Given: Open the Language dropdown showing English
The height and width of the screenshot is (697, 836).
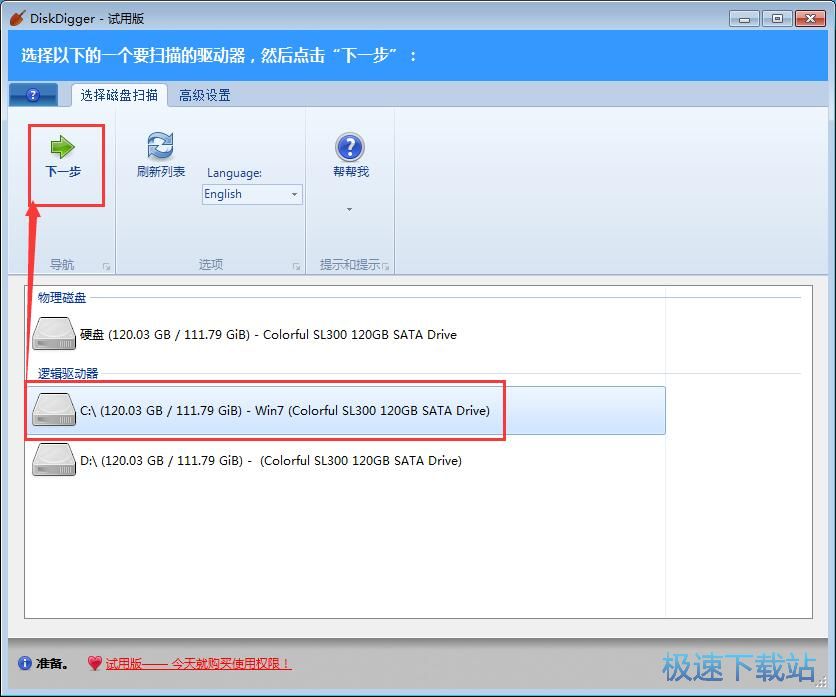Looking at the screenshot, I should [252, 194].
